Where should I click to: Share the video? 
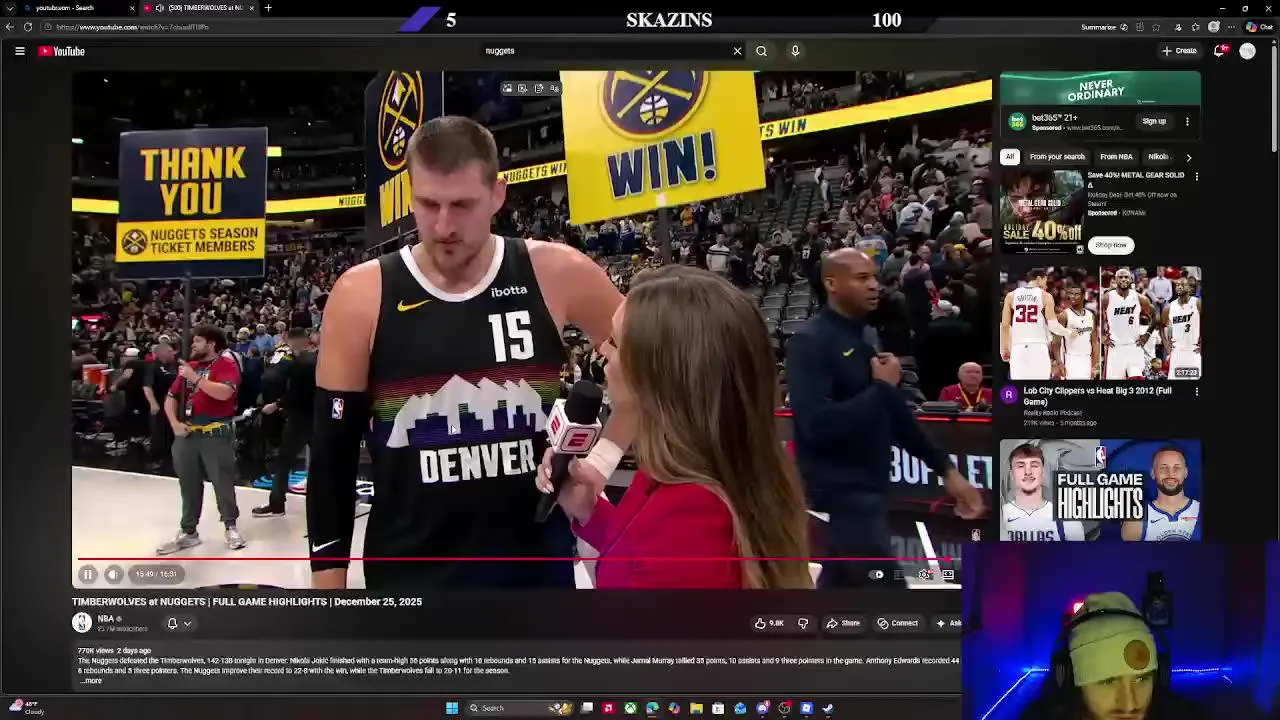coord(843,623)
